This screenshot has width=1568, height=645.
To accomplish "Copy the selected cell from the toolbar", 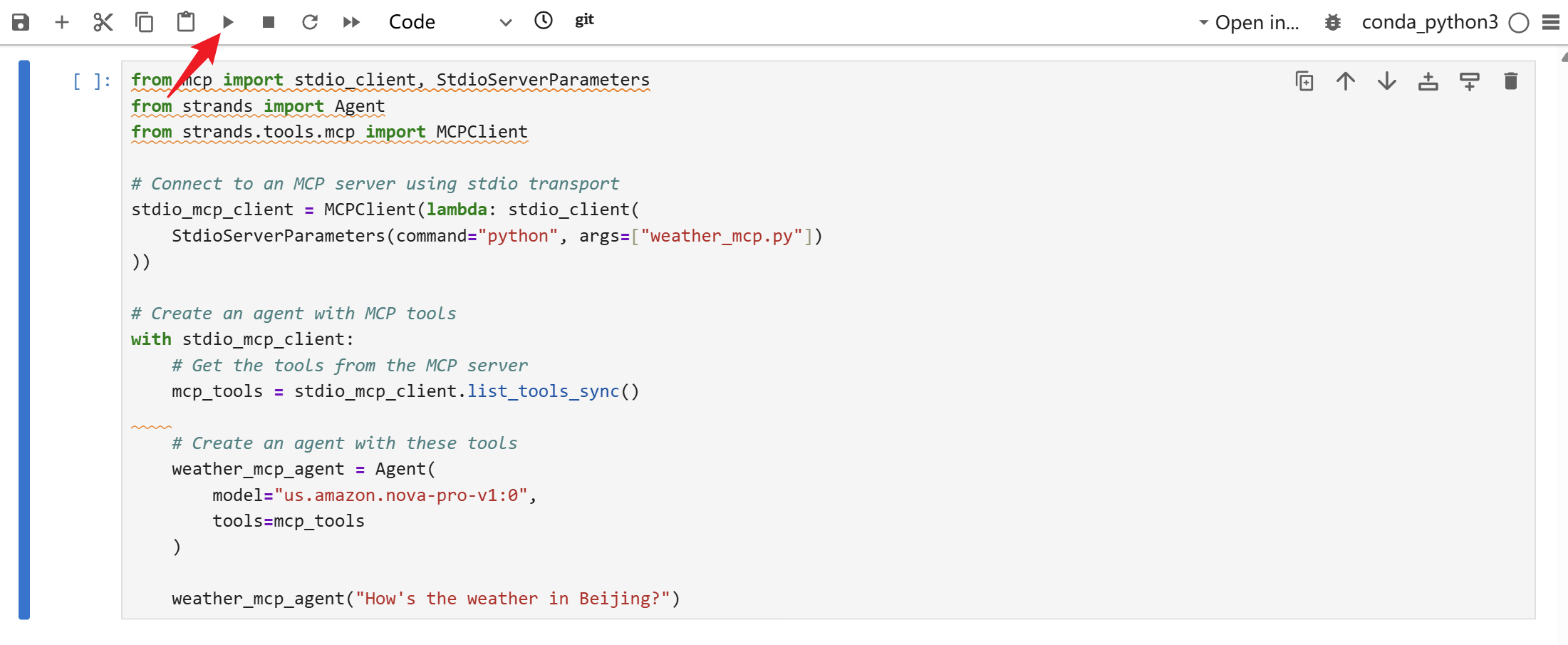I will (144, 22).
